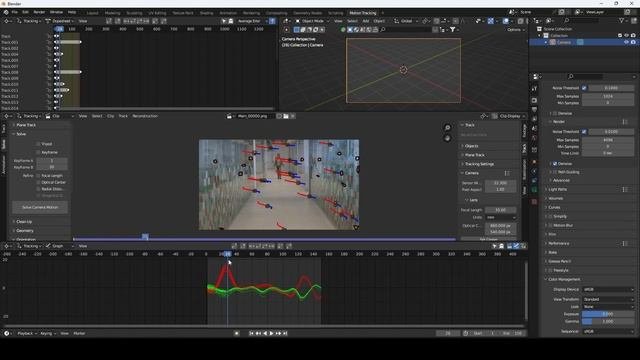Enable the Keyframe checkbox in Solve panel
The image size is (640, 360).
tap(38, 152)
